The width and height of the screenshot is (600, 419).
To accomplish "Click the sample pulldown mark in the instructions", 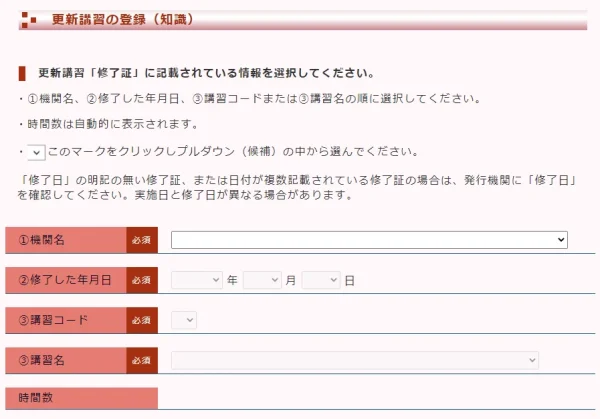I will [x=36, y=152].
